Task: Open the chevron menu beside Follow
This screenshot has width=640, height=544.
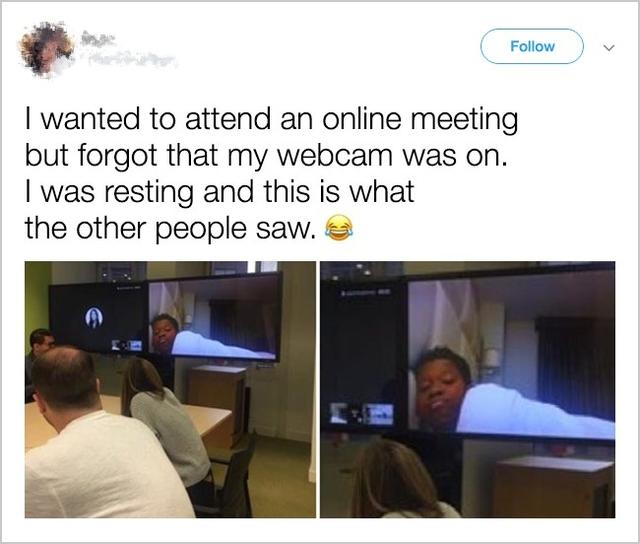Action: point(609,48)
